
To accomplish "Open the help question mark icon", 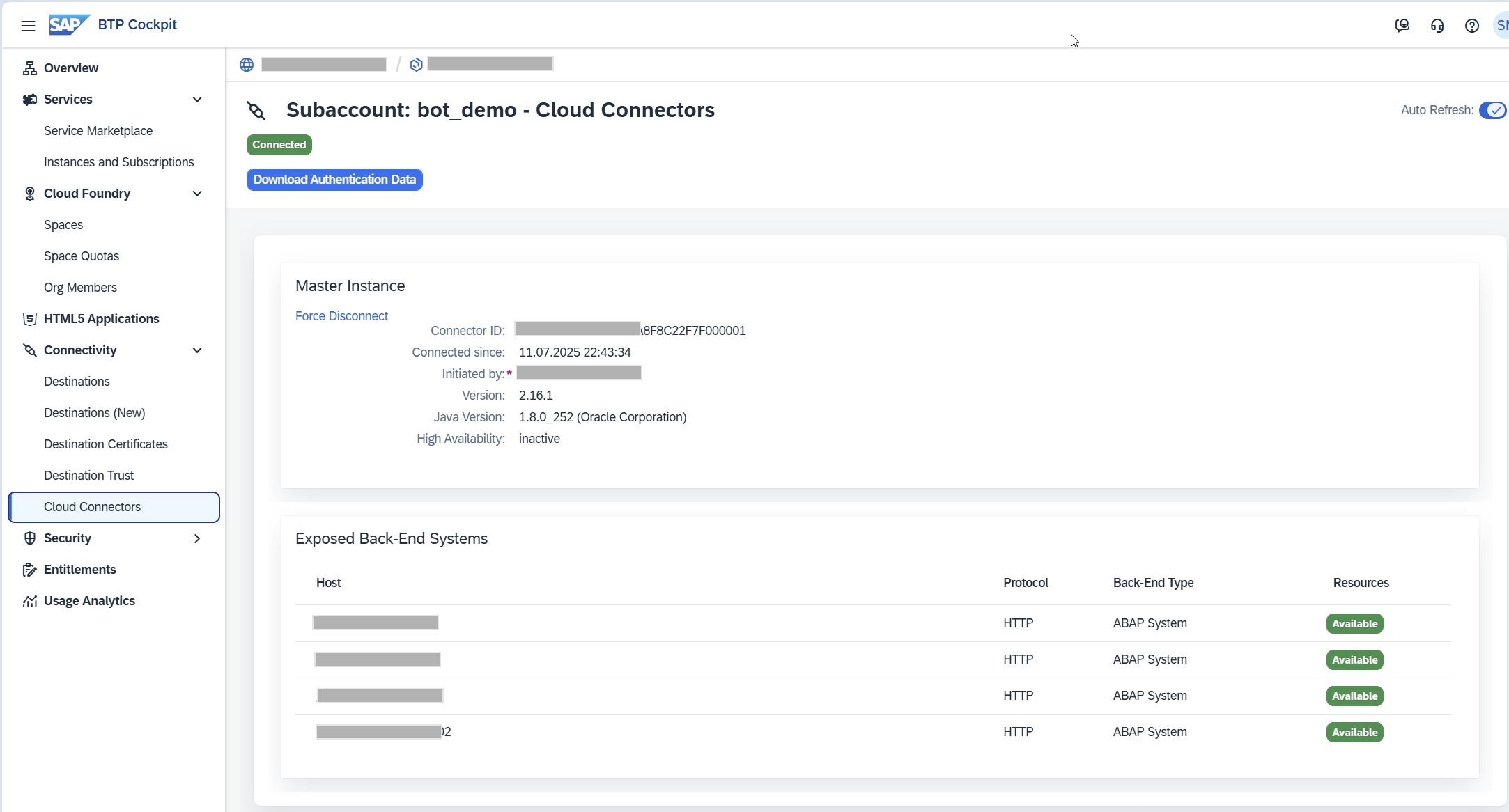I will 1472,26.
